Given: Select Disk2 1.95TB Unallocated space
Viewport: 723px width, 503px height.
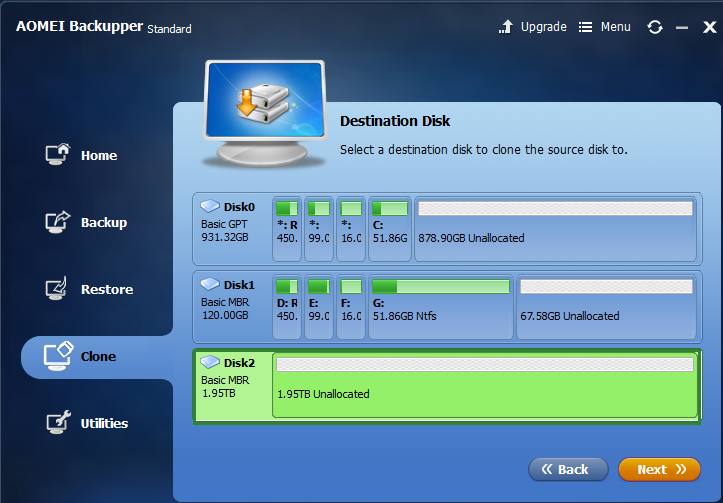Looking at the screenshot, I should pyautogui.click(x=485, y=385).
